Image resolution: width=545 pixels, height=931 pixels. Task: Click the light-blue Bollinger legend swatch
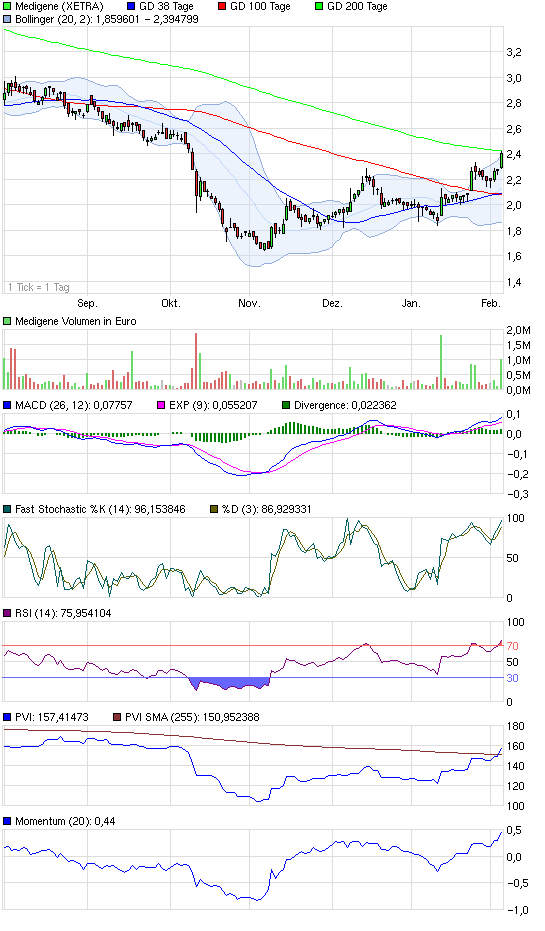coord(7,19)
